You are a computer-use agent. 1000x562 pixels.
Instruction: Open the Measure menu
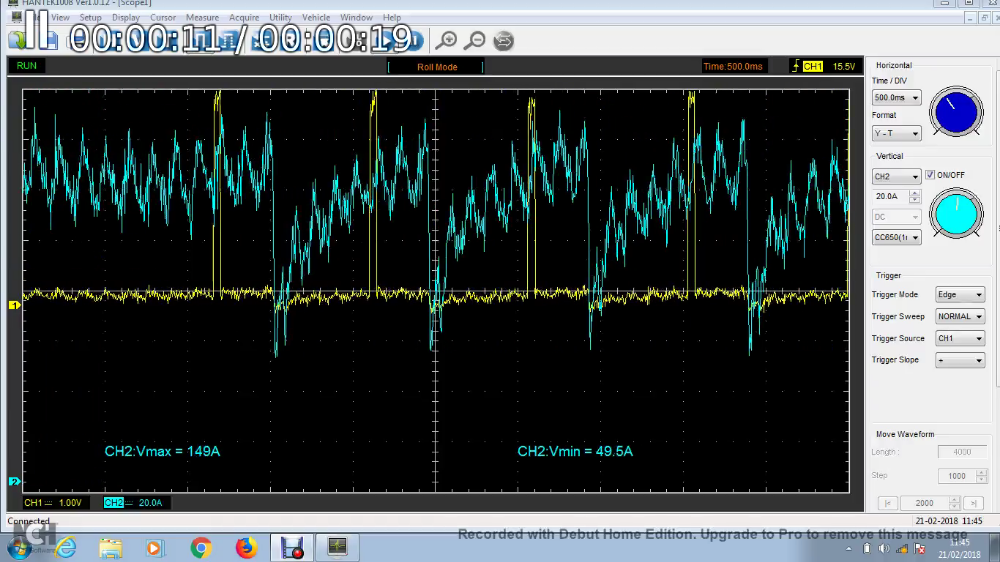(202, 18)
